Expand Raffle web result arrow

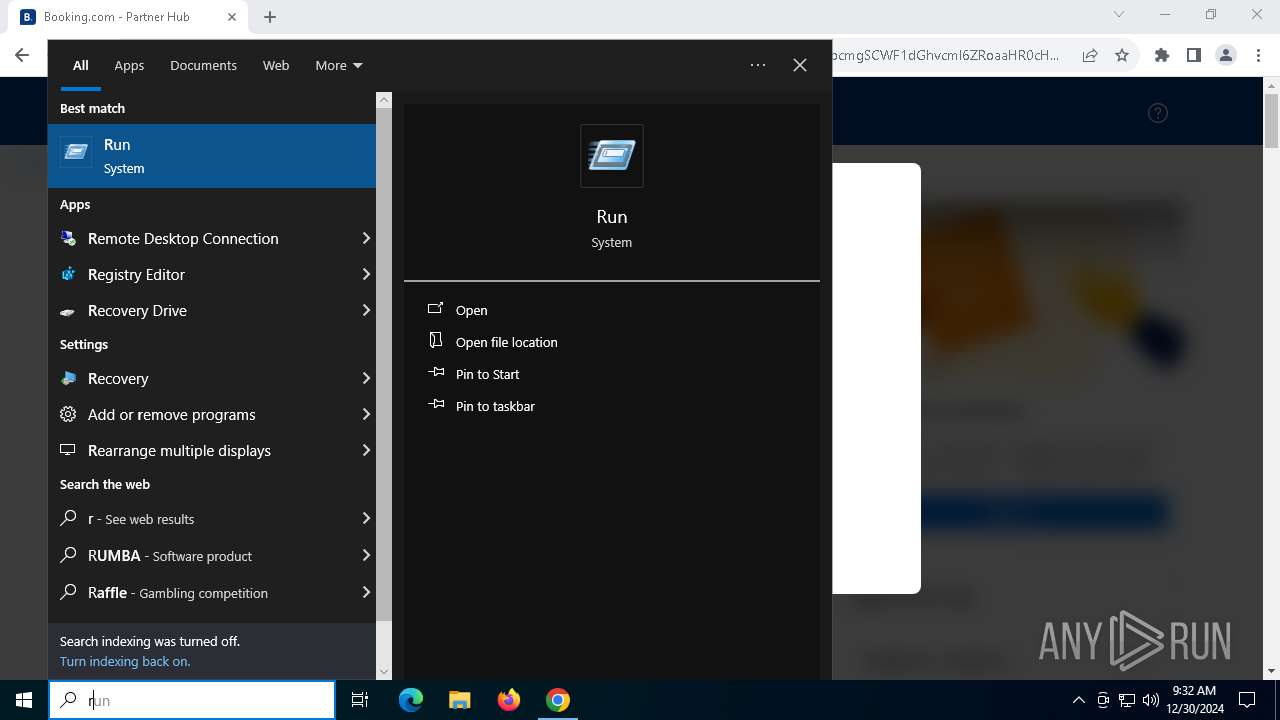click(366, 592)
